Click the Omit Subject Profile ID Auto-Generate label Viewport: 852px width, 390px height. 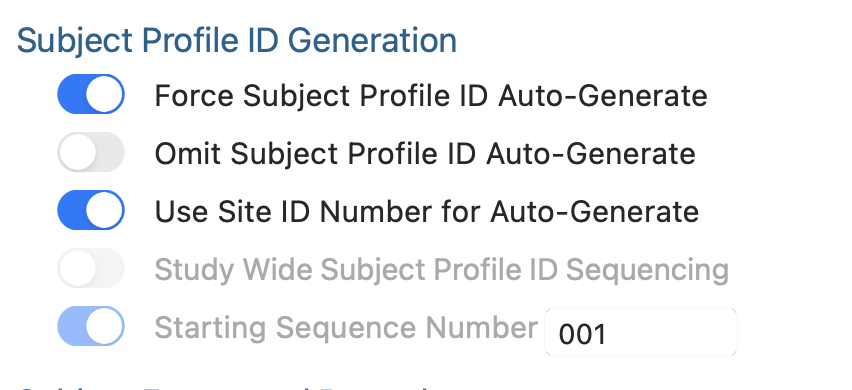pyautogui.click(x=425, y=154)
